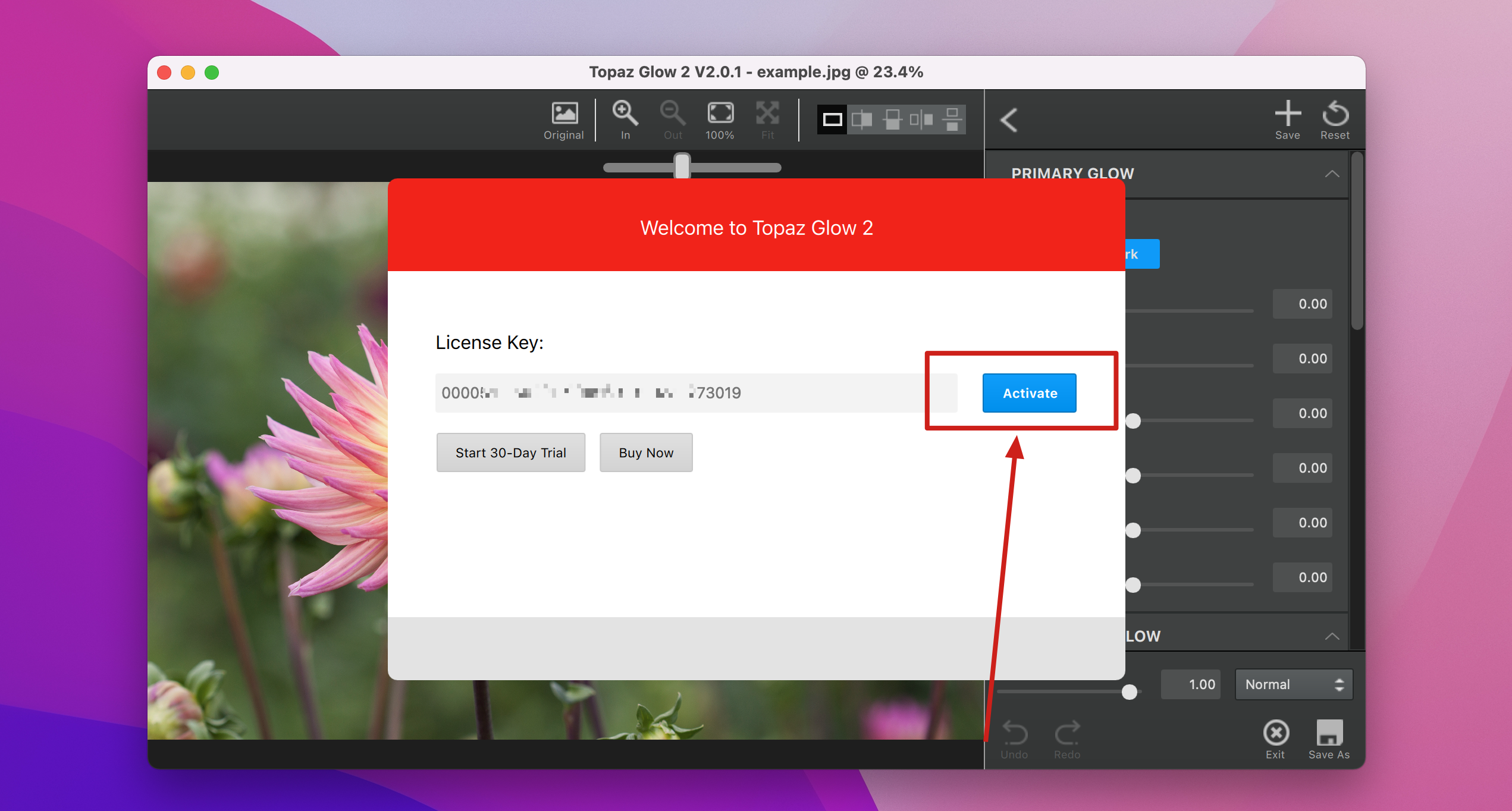Click the Exit icon

point(1275,733)
